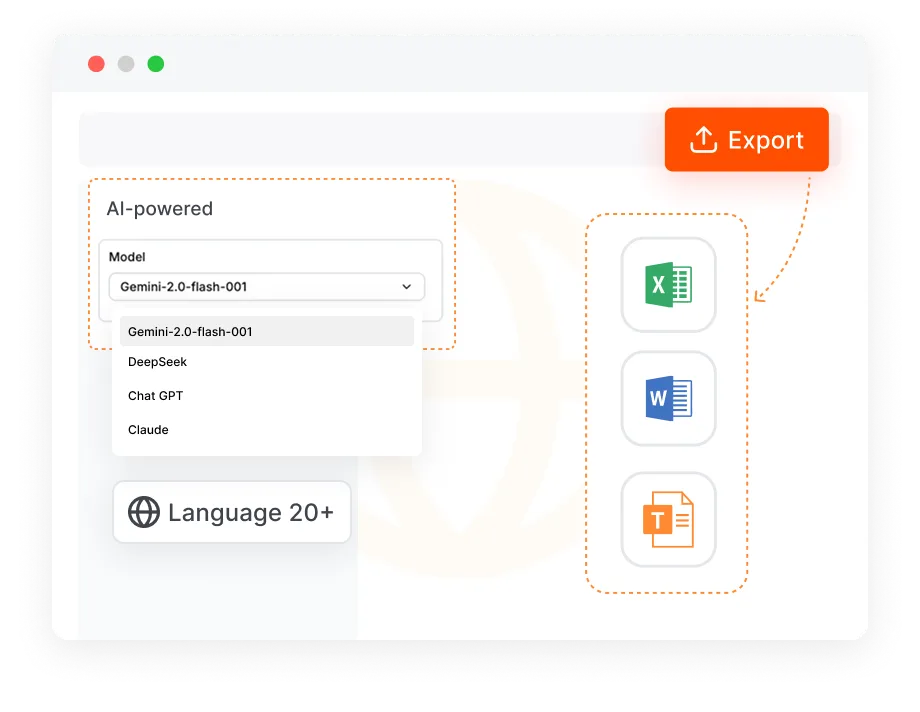The height and width of the screenshot is (712, 920).
Task: Click the grey minimize window dot
Action: click(x=126, y=64)
